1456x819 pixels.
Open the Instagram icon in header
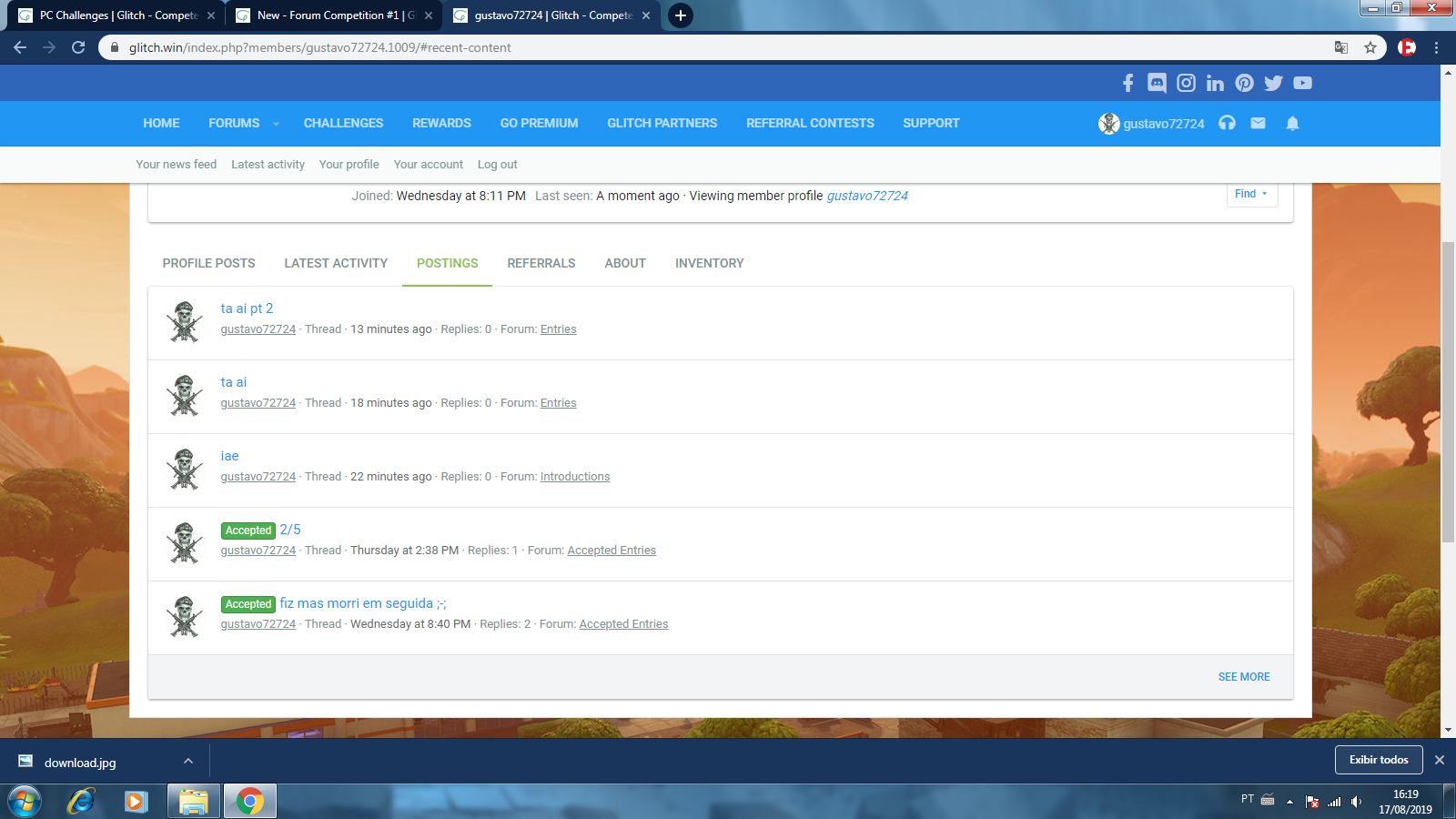1186,83
